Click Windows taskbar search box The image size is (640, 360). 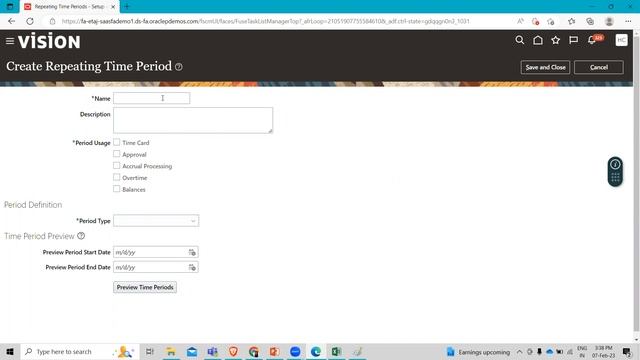tap(80, 351)
